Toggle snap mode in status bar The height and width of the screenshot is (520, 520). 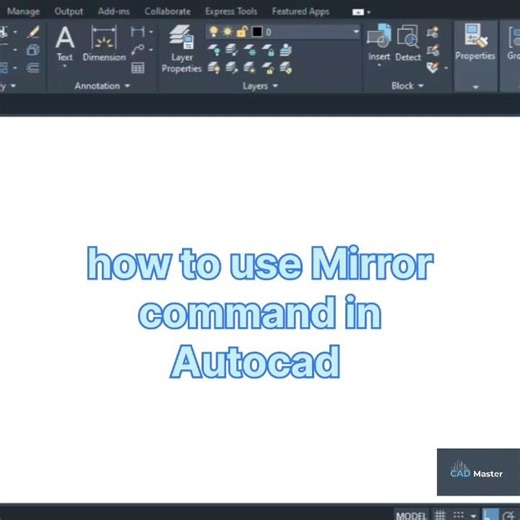tap(459, 515)
